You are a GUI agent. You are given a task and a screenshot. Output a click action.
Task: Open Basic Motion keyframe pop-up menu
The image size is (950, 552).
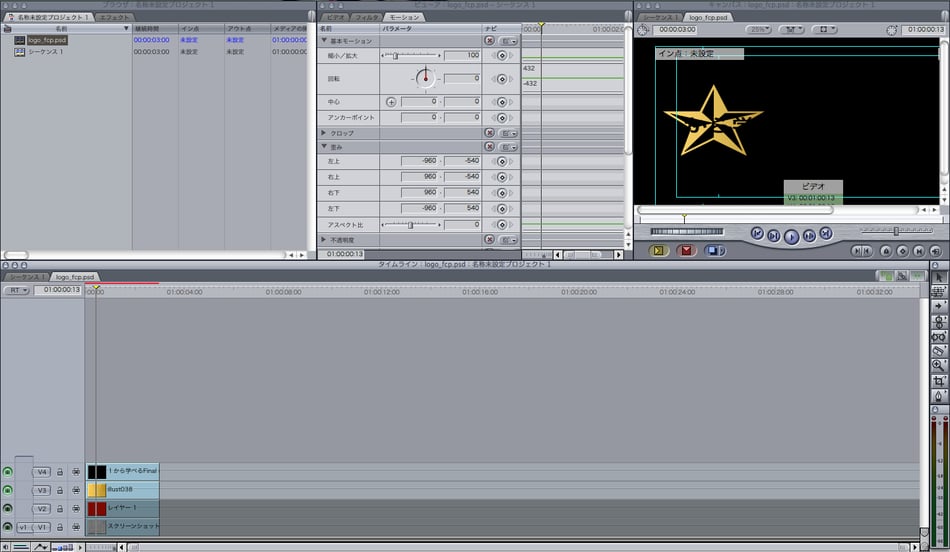[x=509, y=41]
